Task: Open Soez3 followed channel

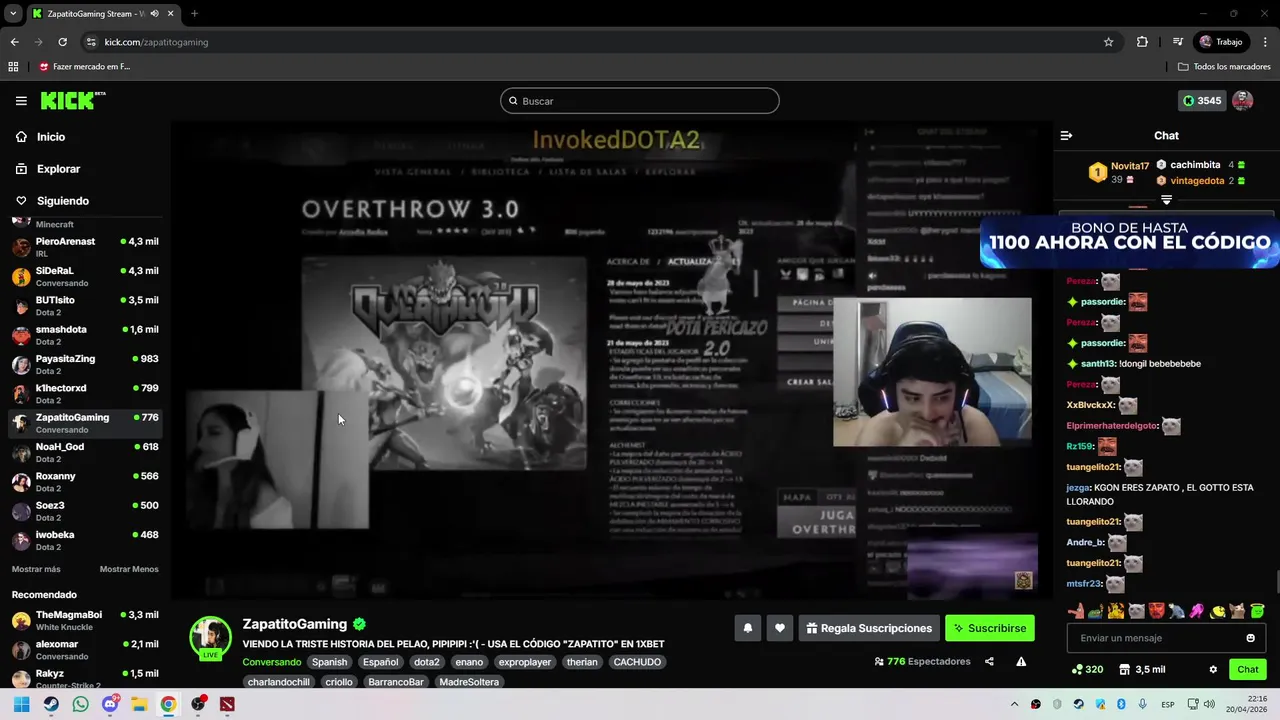Action: coord(84,511)
